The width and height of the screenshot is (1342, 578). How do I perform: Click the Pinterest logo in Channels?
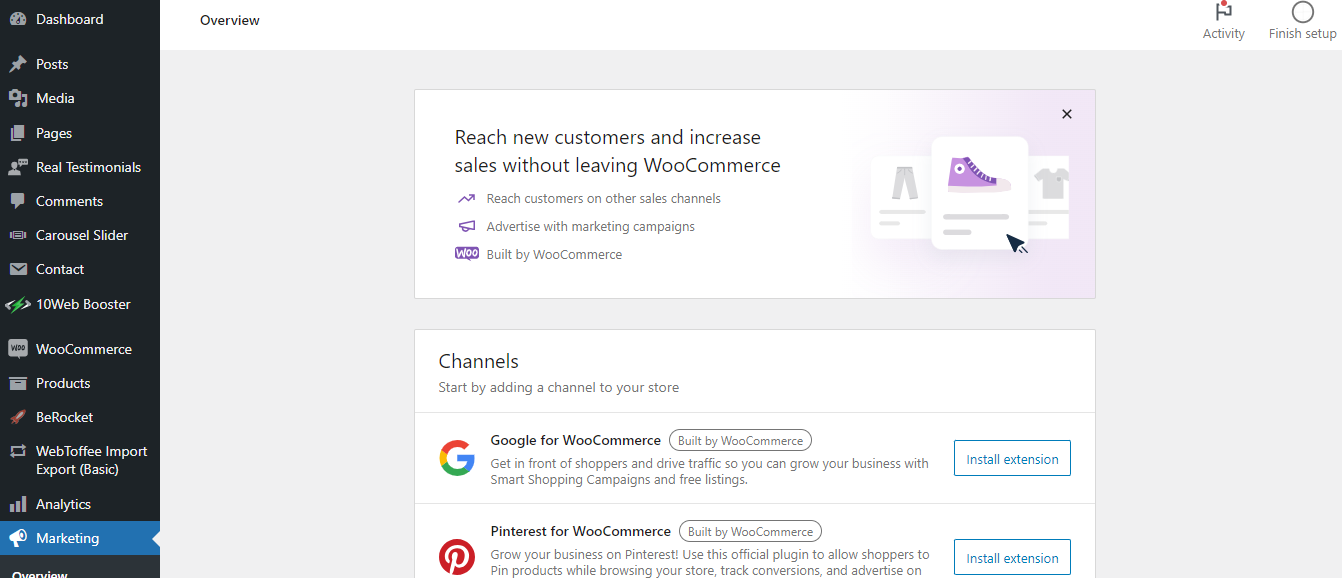pyautogui.click(x=457, y=557)
